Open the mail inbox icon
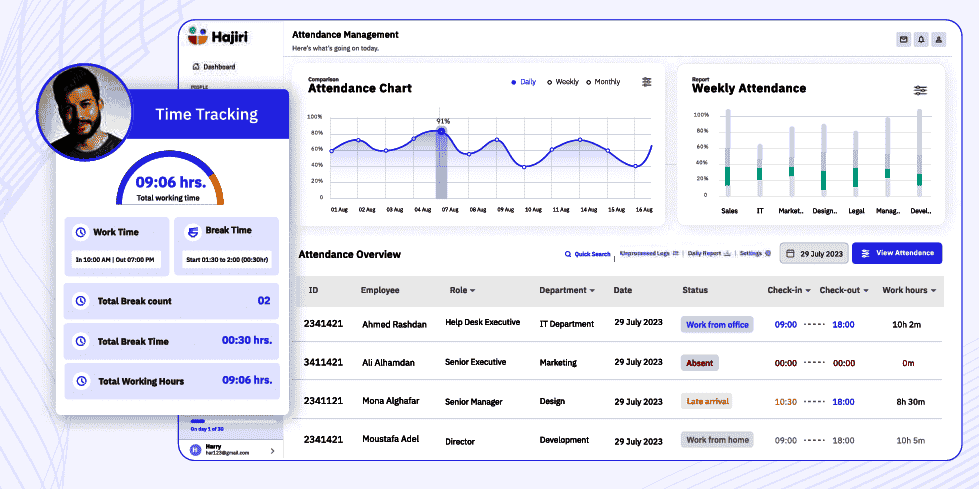The image size is (979, 489). (x=904, y=40)
